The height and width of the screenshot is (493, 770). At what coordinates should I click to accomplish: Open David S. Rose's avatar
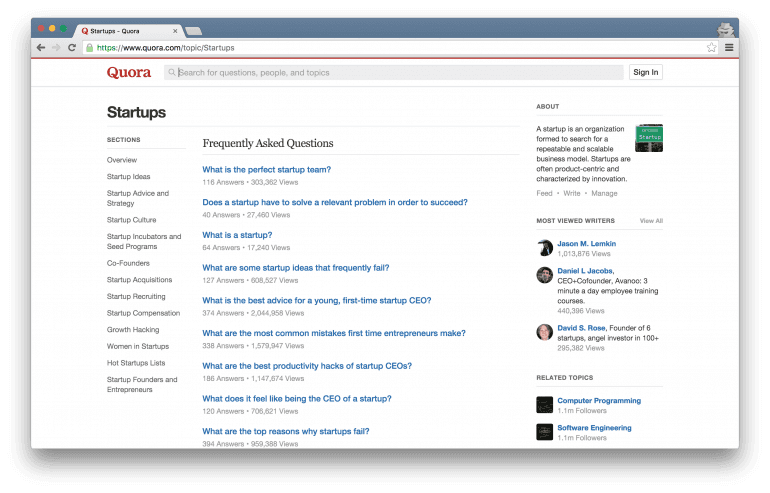tap(545, 332)
